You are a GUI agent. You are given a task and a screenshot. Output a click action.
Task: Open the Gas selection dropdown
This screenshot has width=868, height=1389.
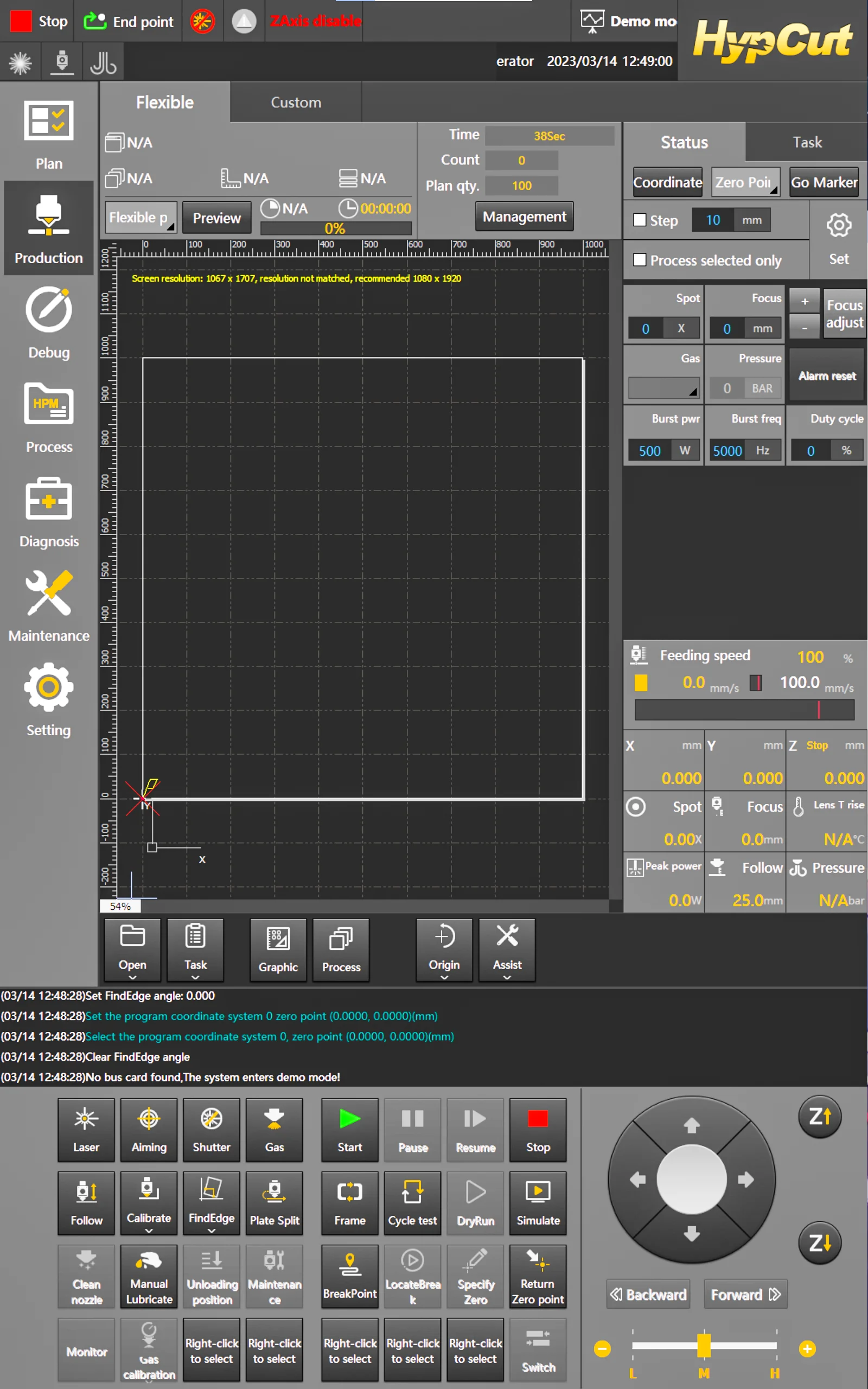(x=663, y=388)
